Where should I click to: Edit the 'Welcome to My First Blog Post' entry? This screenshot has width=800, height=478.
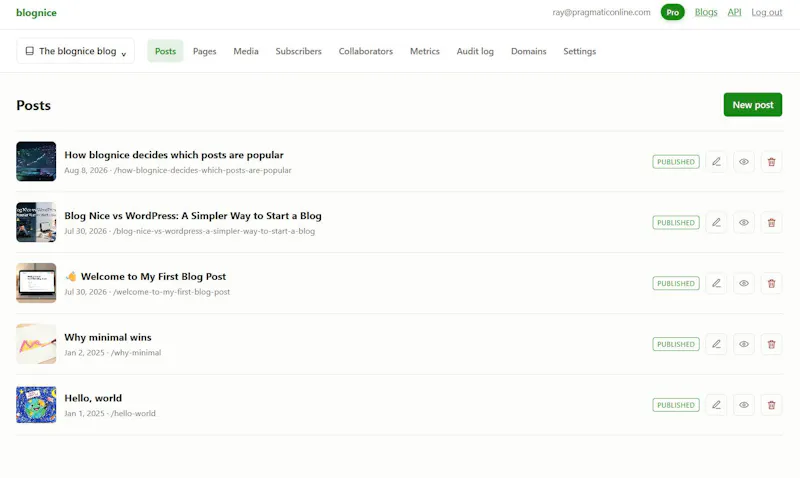pos(716,283)
